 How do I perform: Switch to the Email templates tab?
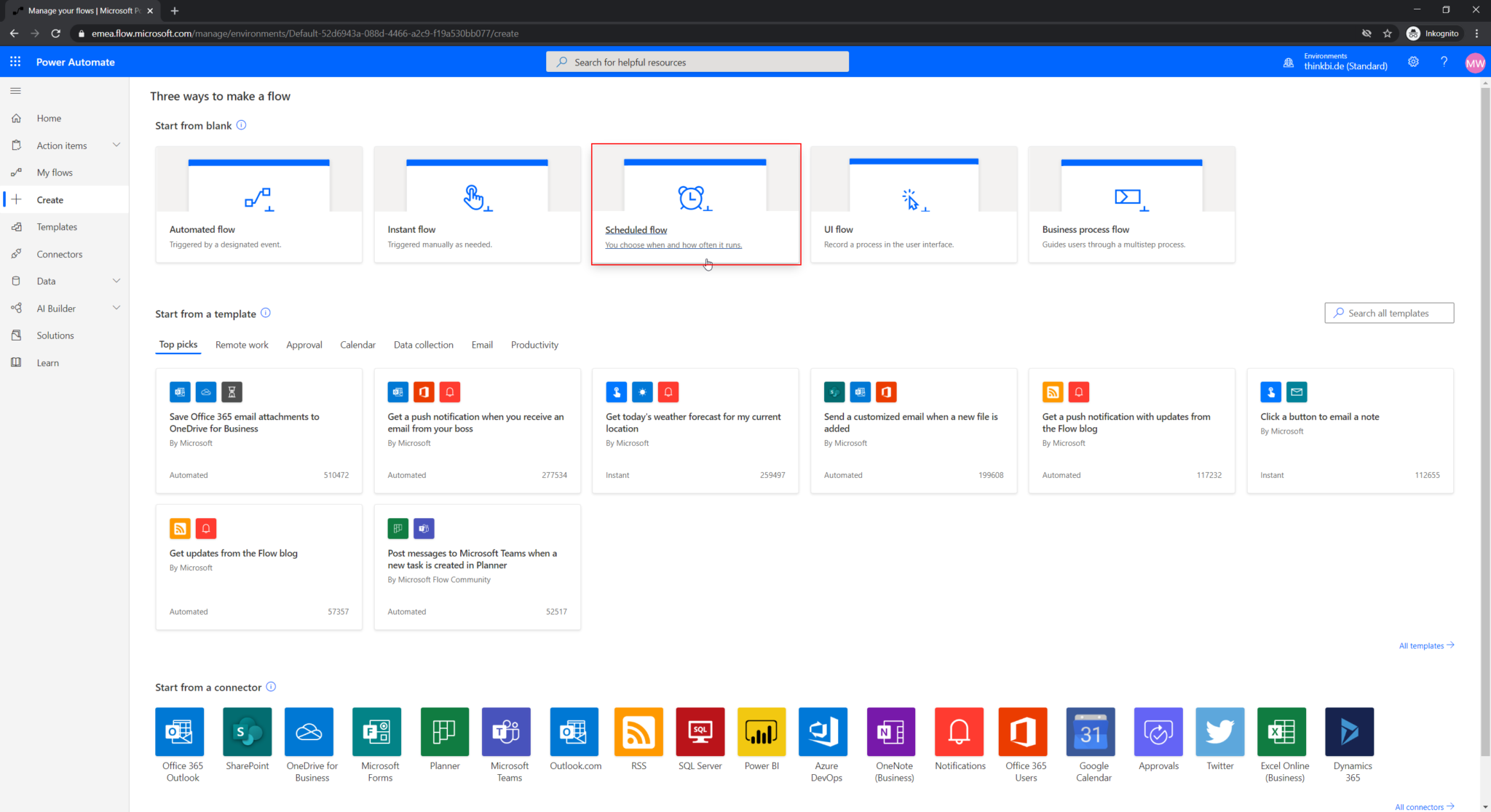point(481,344)
